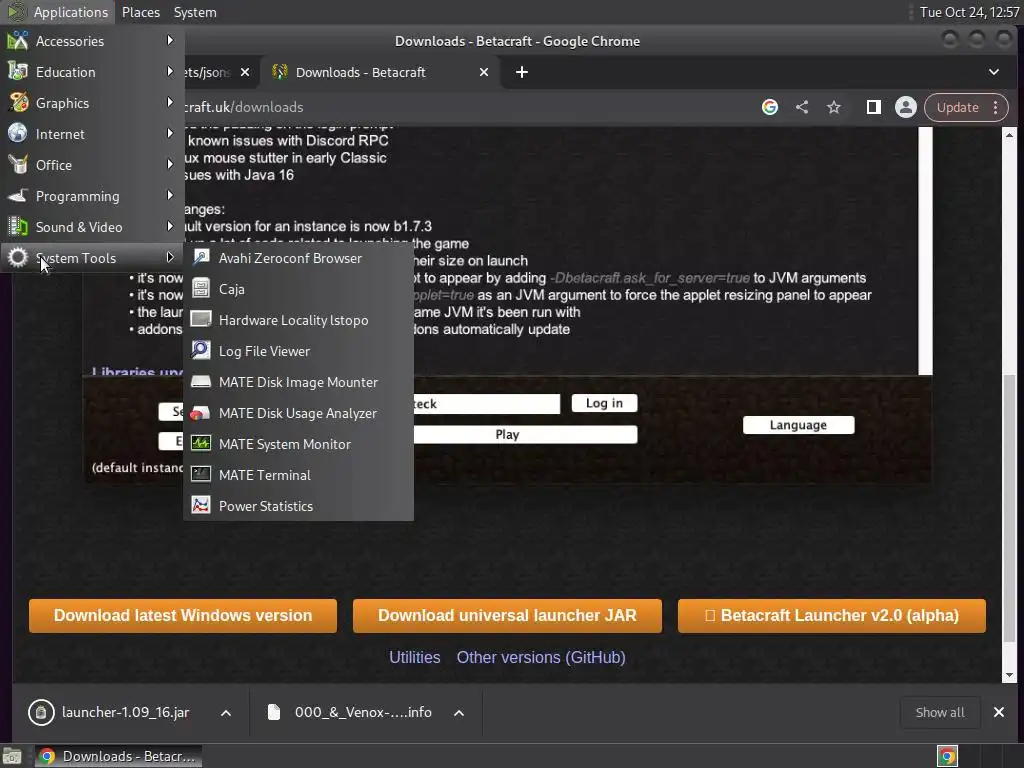Screen dimensions: 1024x768
Task: Click the MATE Terminal icon
Action: click(x=200, y=475)
